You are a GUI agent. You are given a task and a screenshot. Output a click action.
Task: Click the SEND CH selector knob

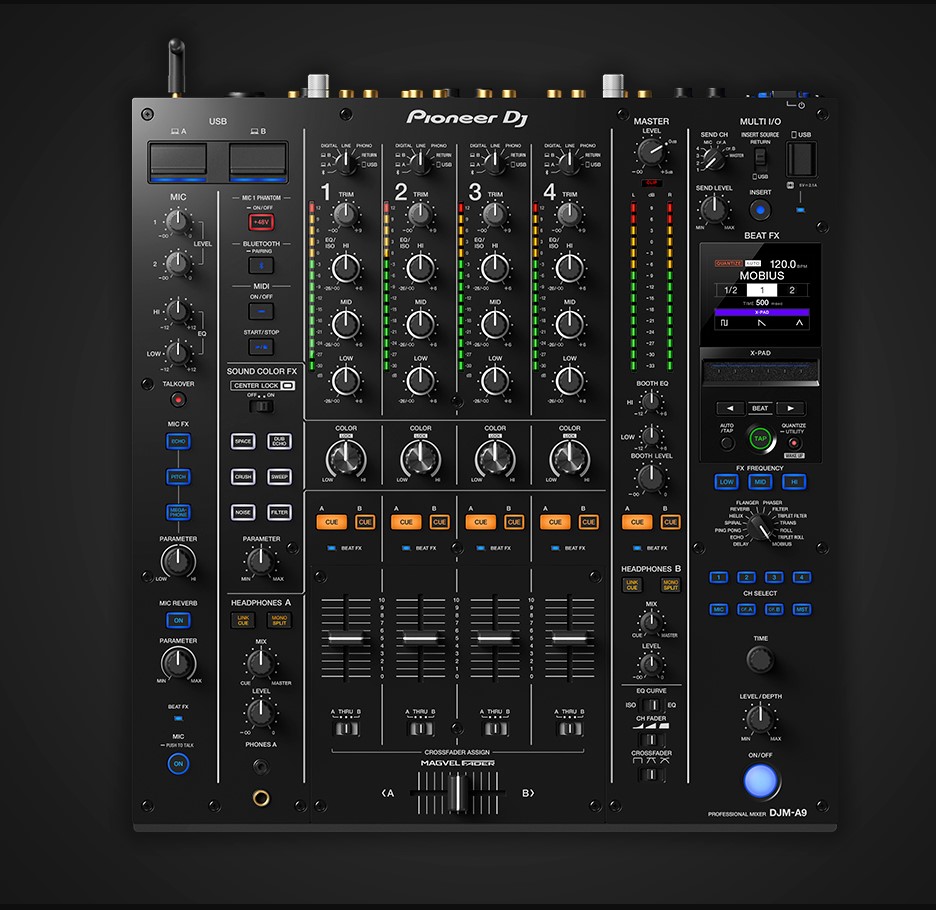[712, 158]
